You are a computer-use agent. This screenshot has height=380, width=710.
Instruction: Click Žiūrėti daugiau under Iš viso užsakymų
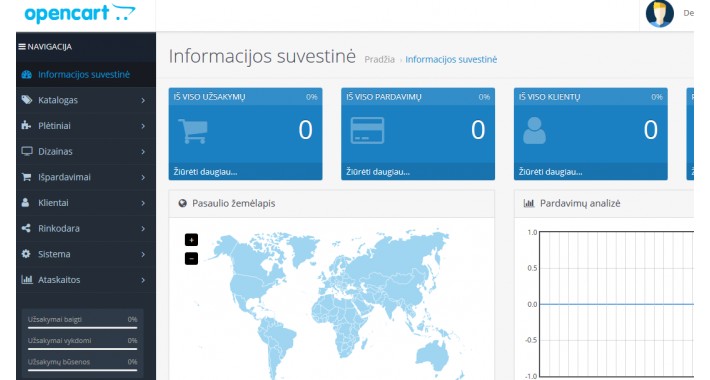coord(206,172)
